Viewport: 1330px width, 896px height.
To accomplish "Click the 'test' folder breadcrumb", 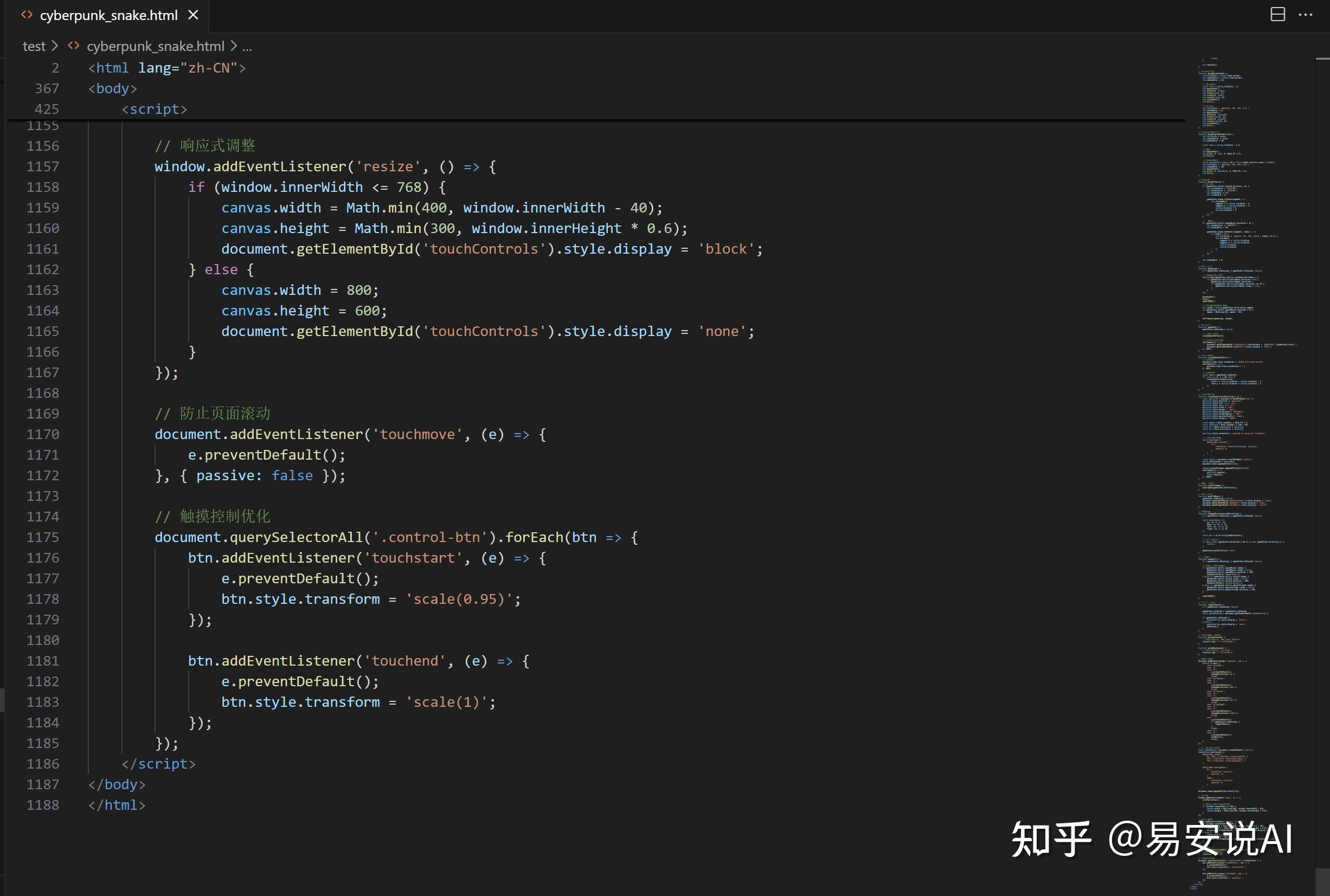I will [x=34, y=46].
